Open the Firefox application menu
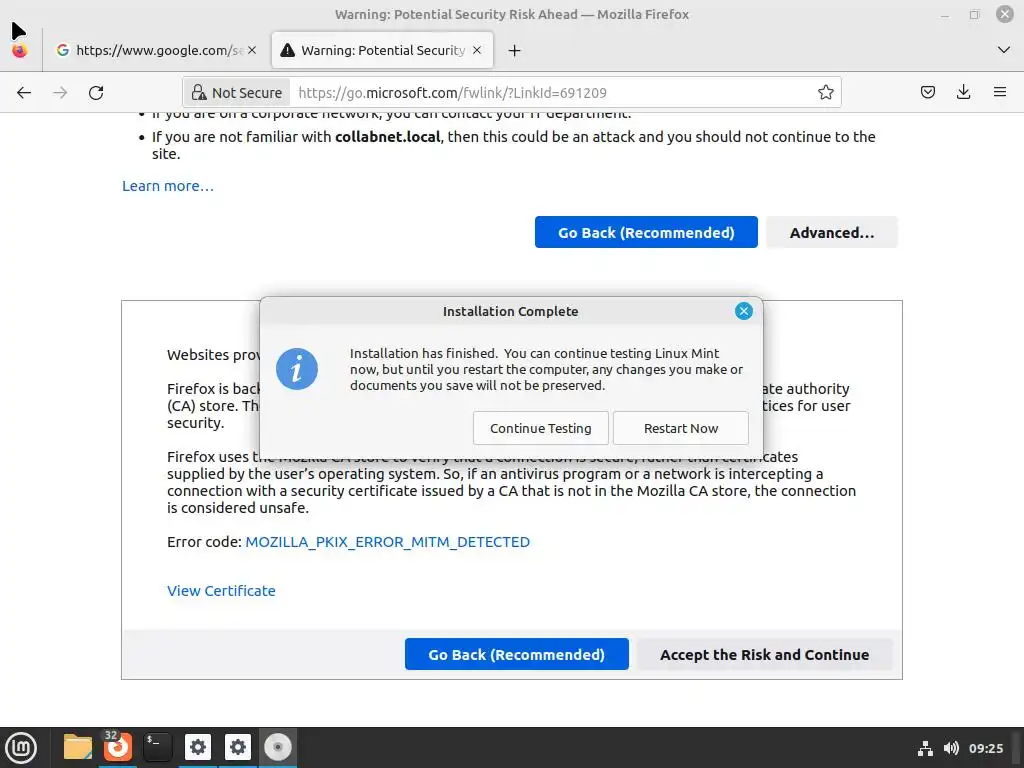The height and width of the screenshot is (768, 1024). click(1000, 92)
